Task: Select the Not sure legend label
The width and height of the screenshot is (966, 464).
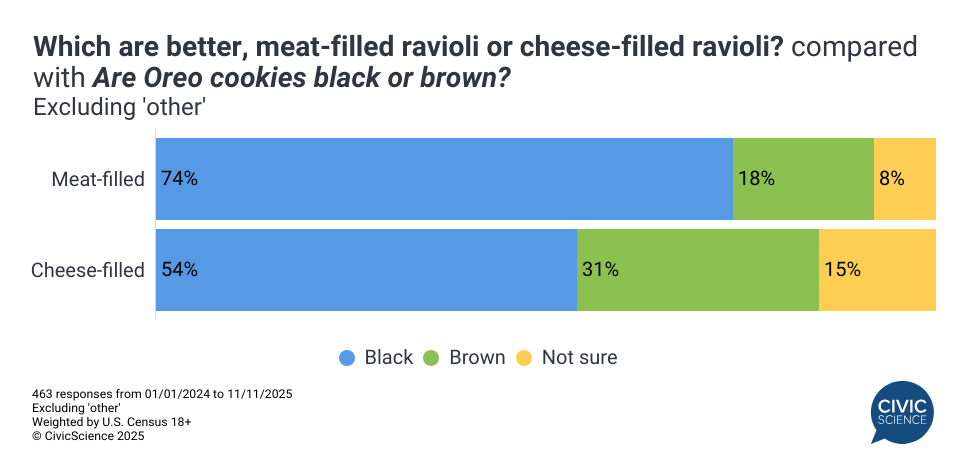Action: tap(579, 357)
